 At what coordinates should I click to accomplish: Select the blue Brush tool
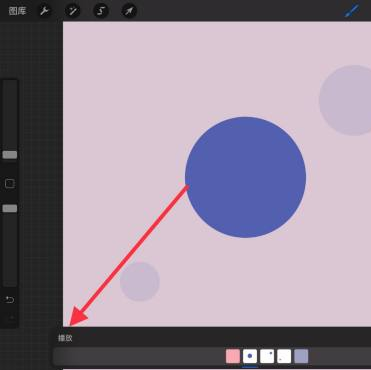click(352, 11)
